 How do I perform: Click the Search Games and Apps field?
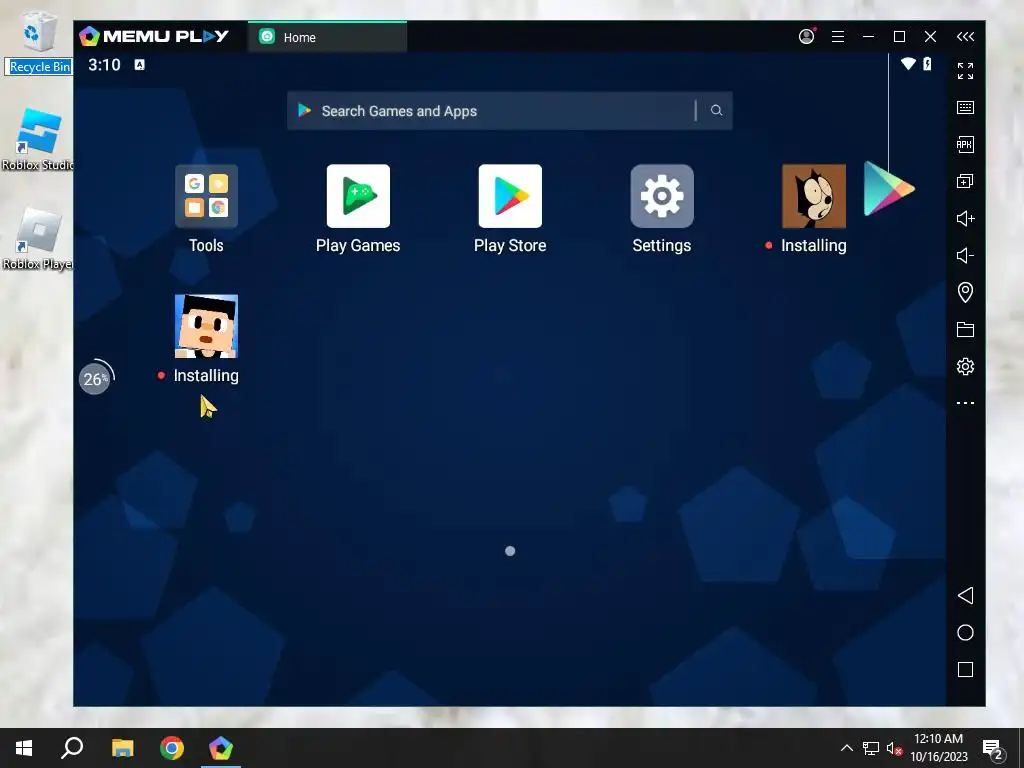[x=509, y=110]
